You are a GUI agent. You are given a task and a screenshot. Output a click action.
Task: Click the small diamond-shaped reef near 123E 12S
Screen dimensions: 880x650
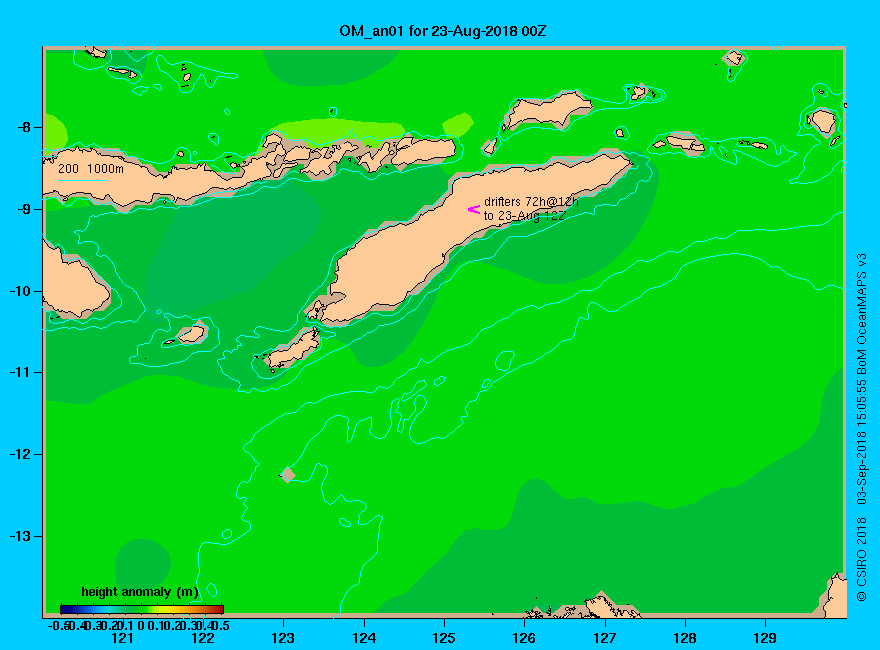pos(287,475)
